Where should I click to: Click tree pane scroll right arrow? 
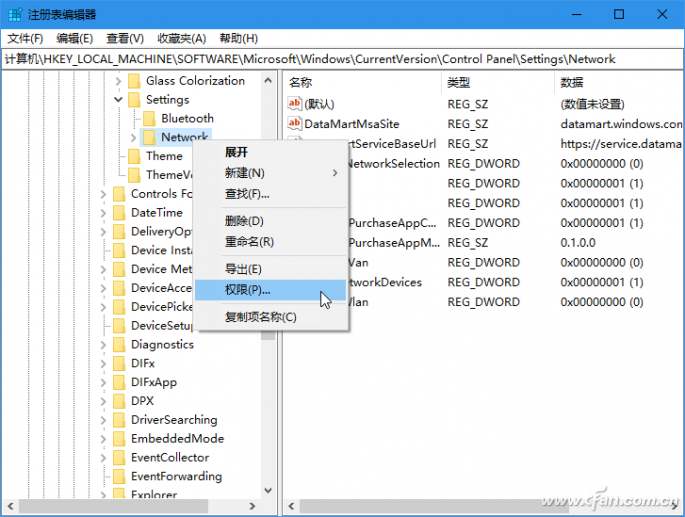252,506
